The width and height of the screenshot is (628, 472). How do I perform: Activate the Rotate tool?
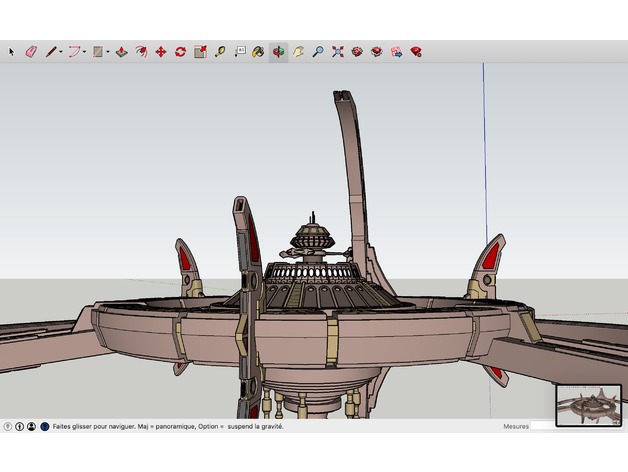click(x=180, y=51)
